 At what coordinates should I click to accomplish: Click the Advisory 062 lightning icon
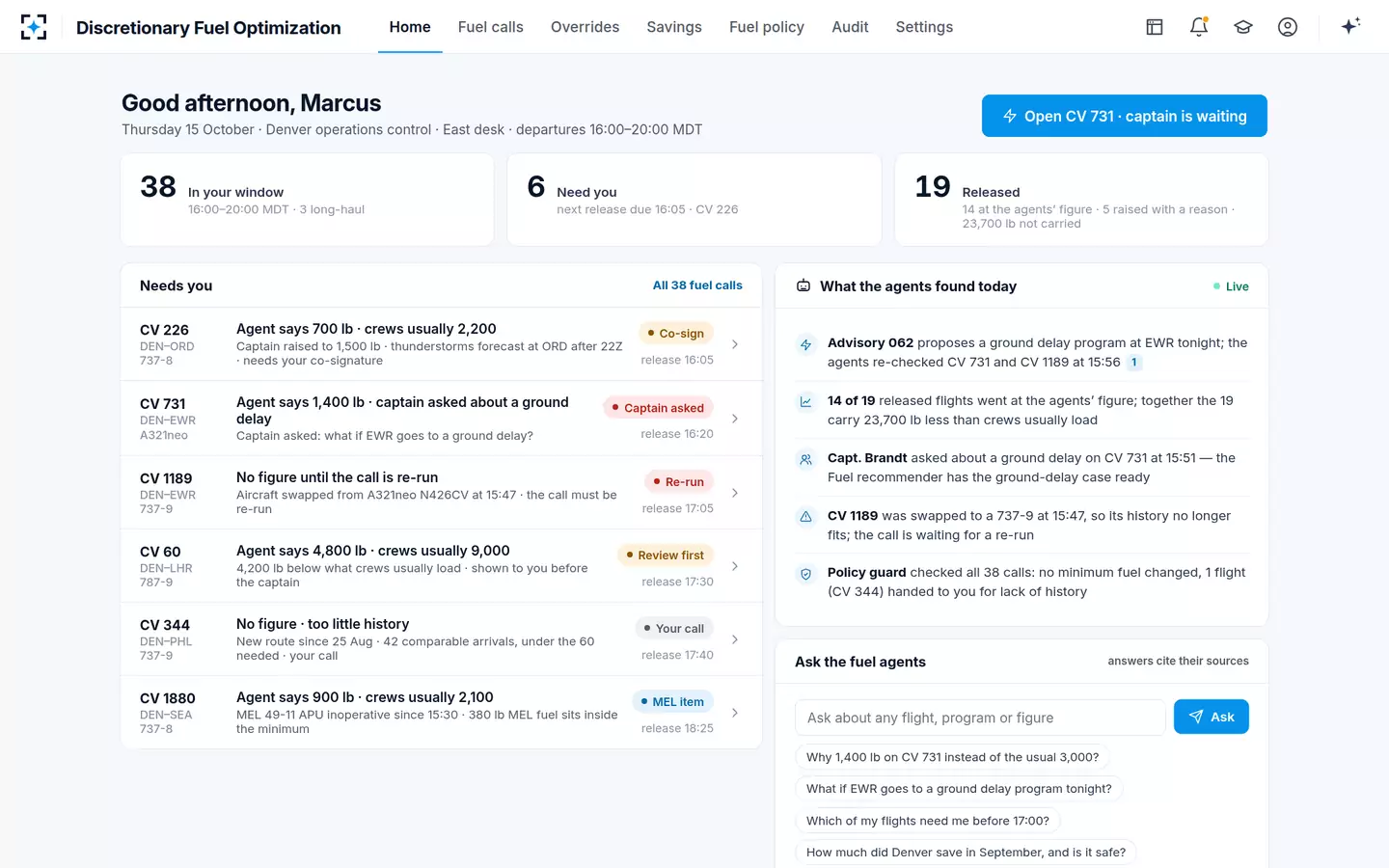click(x=805, y=344)
